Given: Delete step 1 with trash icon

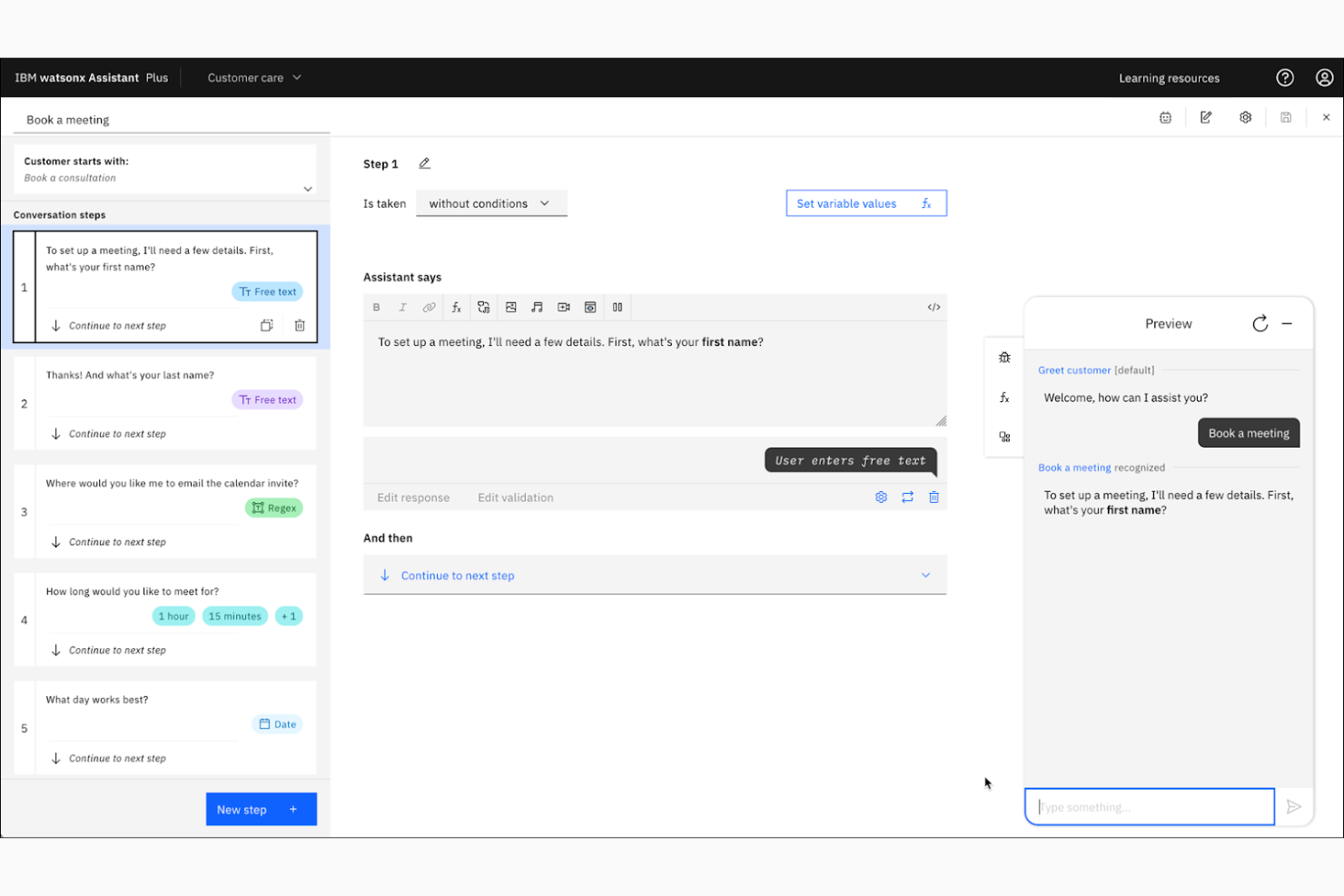Looking at the screenshot, I should click(299, 325).
